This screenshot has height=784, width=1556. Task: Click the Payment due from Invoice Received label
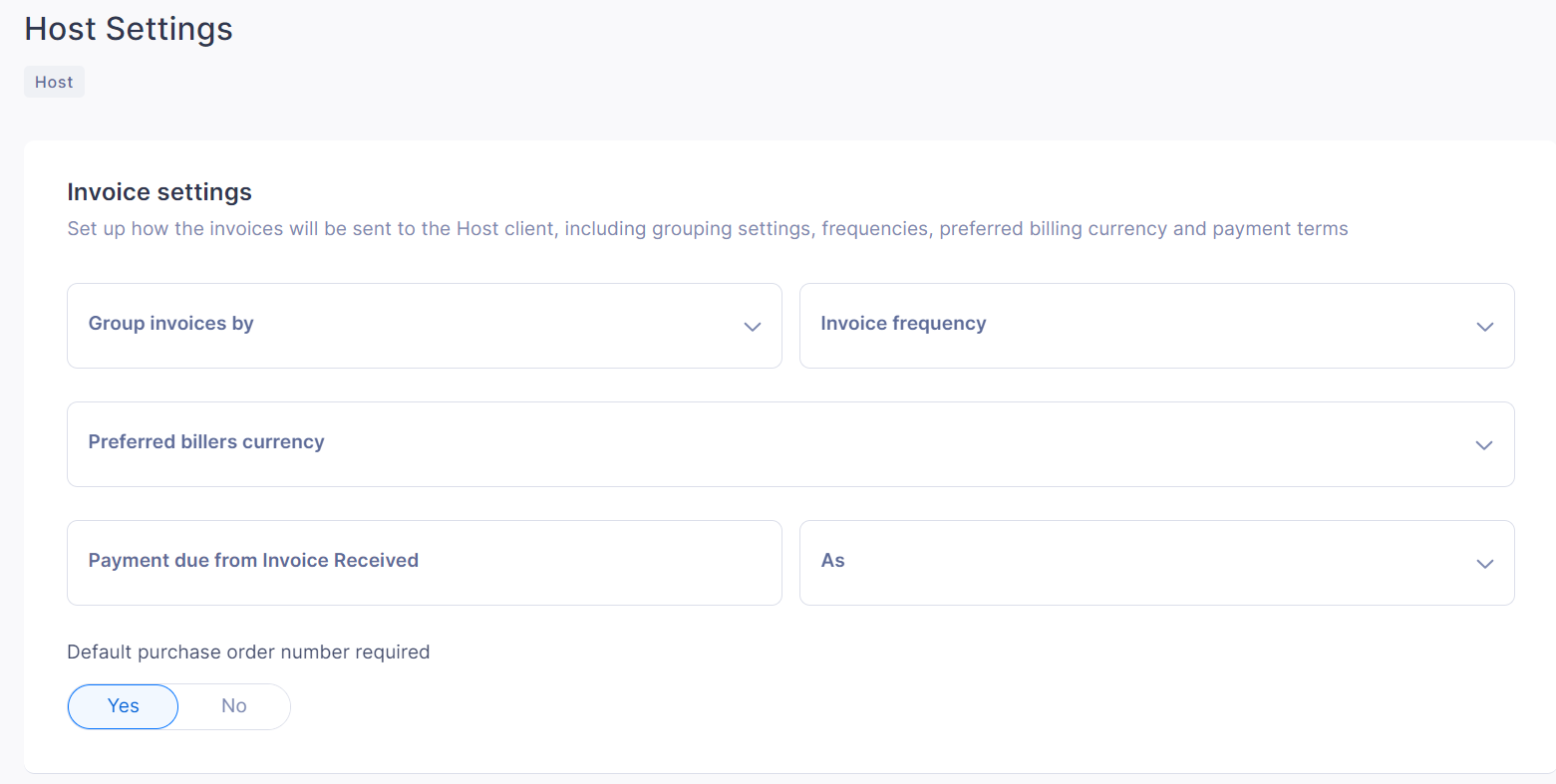[253, 561]
